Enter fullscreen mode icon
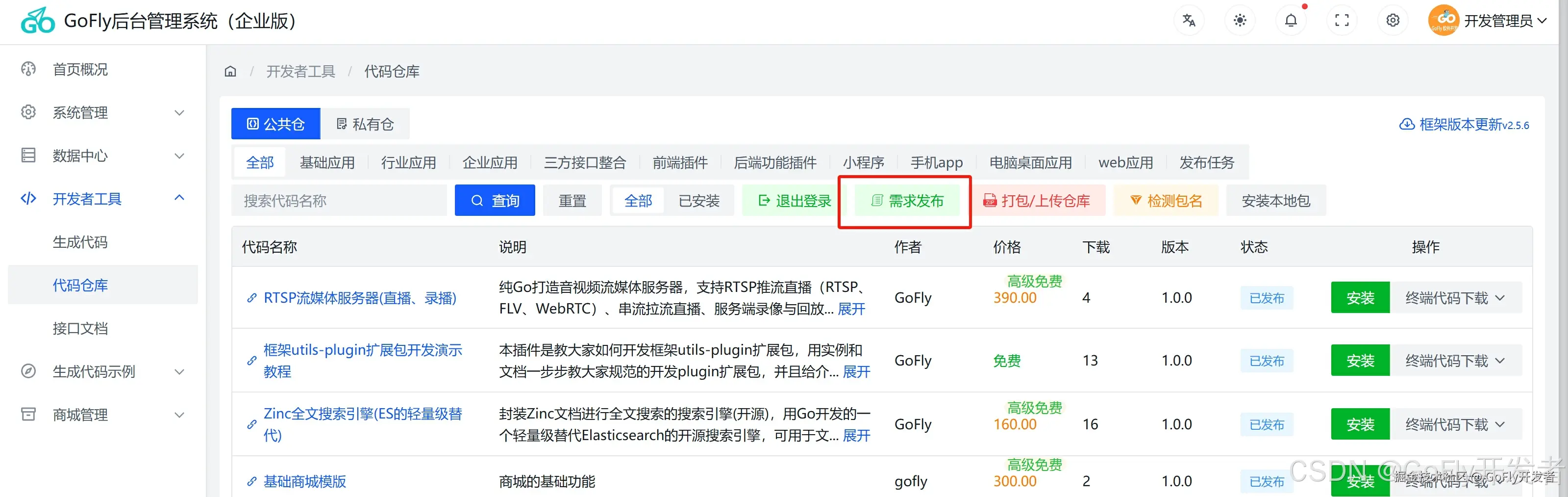The image size is (1568, 497). point(1342,20)
